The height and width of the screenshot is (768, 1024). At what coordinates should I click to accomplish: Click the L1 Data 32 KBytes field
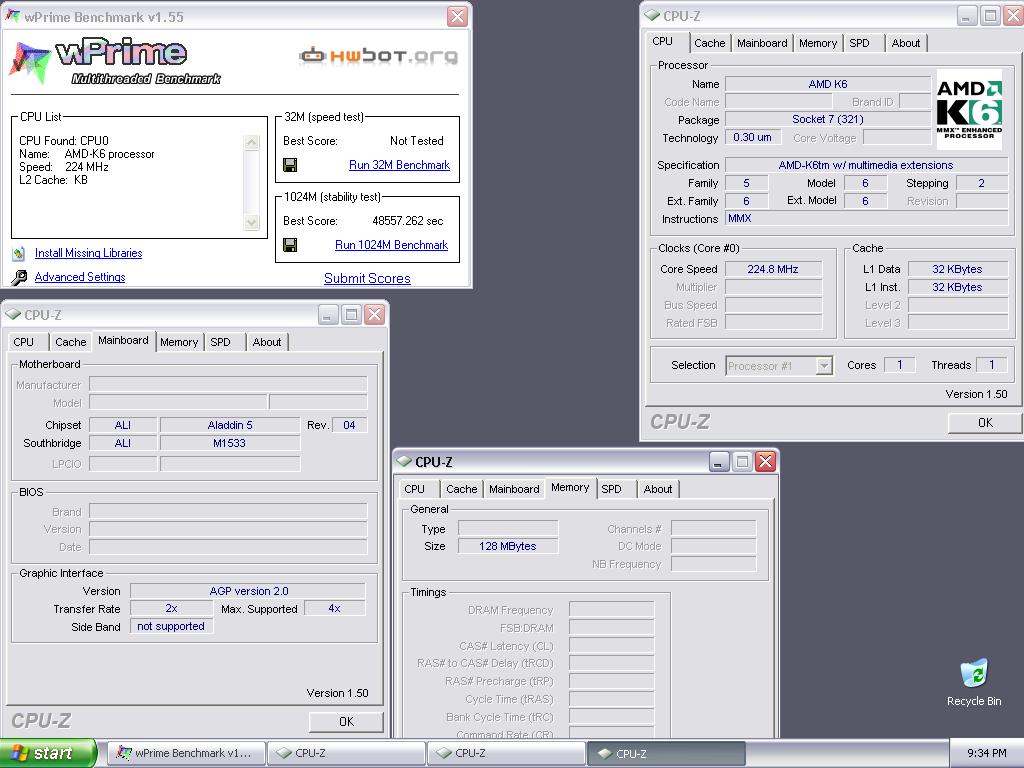click(957, 269)
